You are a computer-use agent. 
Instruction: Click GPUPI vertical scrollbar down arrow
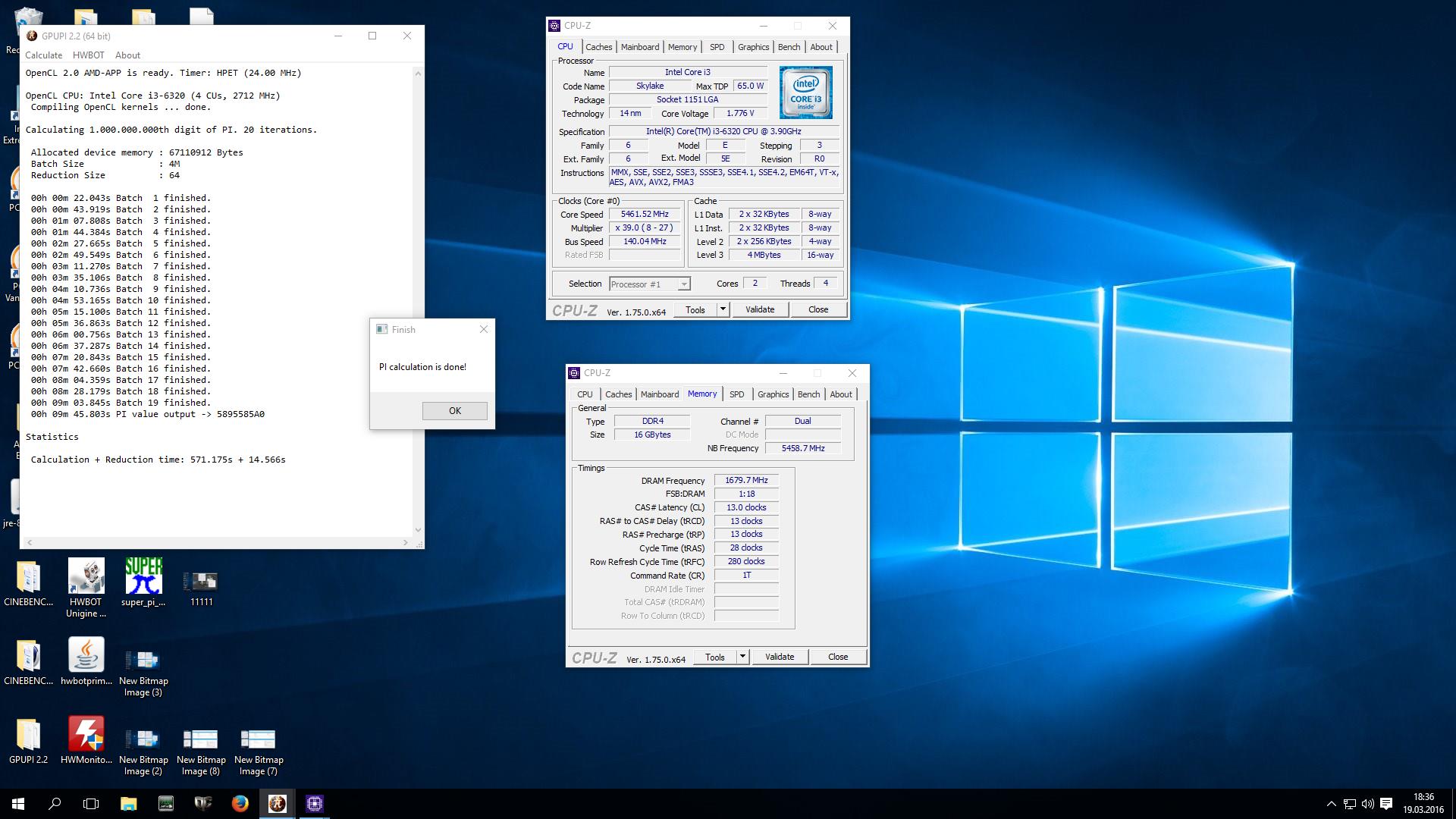[418, 530]
